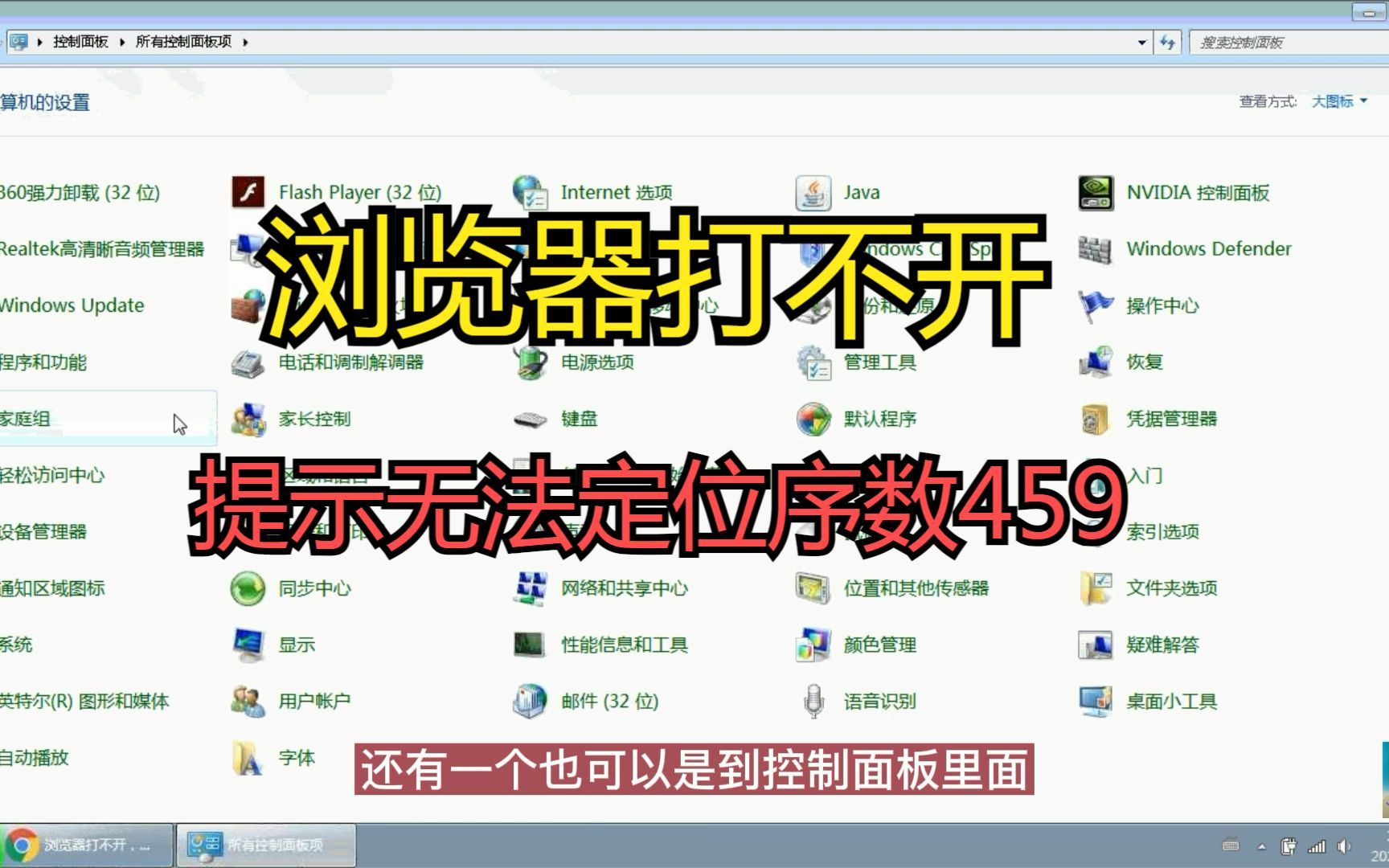Switch to Chrome 浏览器打不开 taskbar button
1389x868 pixels.
[x=86, y=845]
